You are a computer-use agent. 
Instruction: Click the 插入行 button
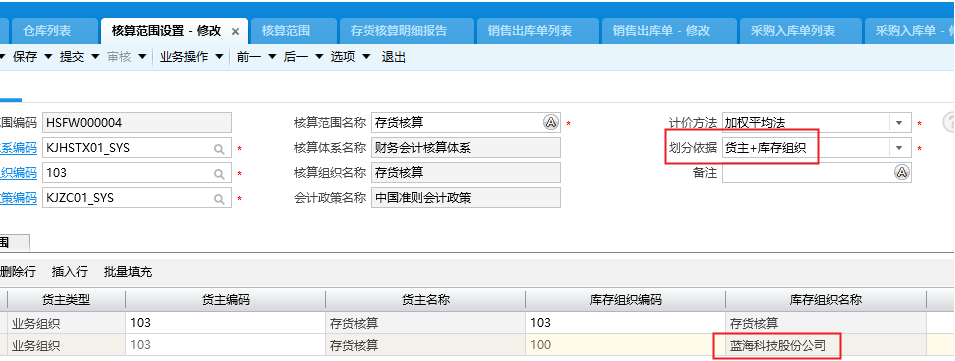point(70,272)
